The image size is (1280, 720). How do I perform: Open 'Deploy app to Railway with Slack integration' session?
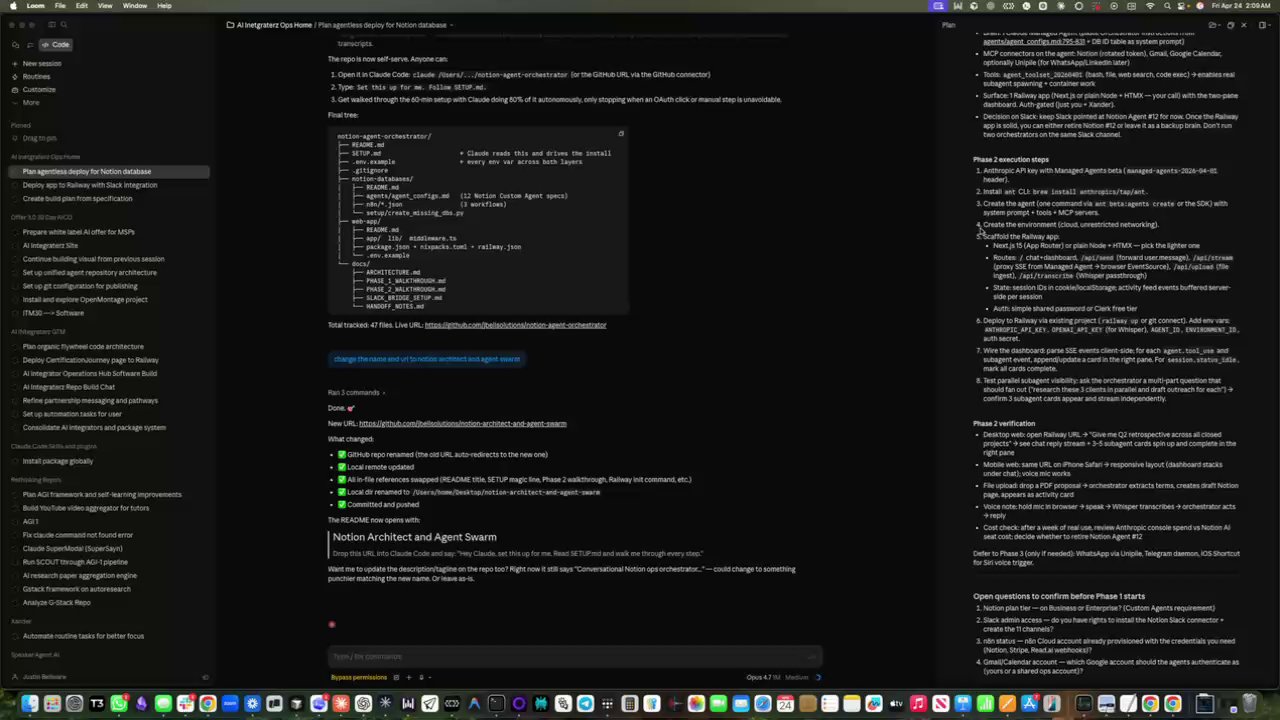coord(90,185)
